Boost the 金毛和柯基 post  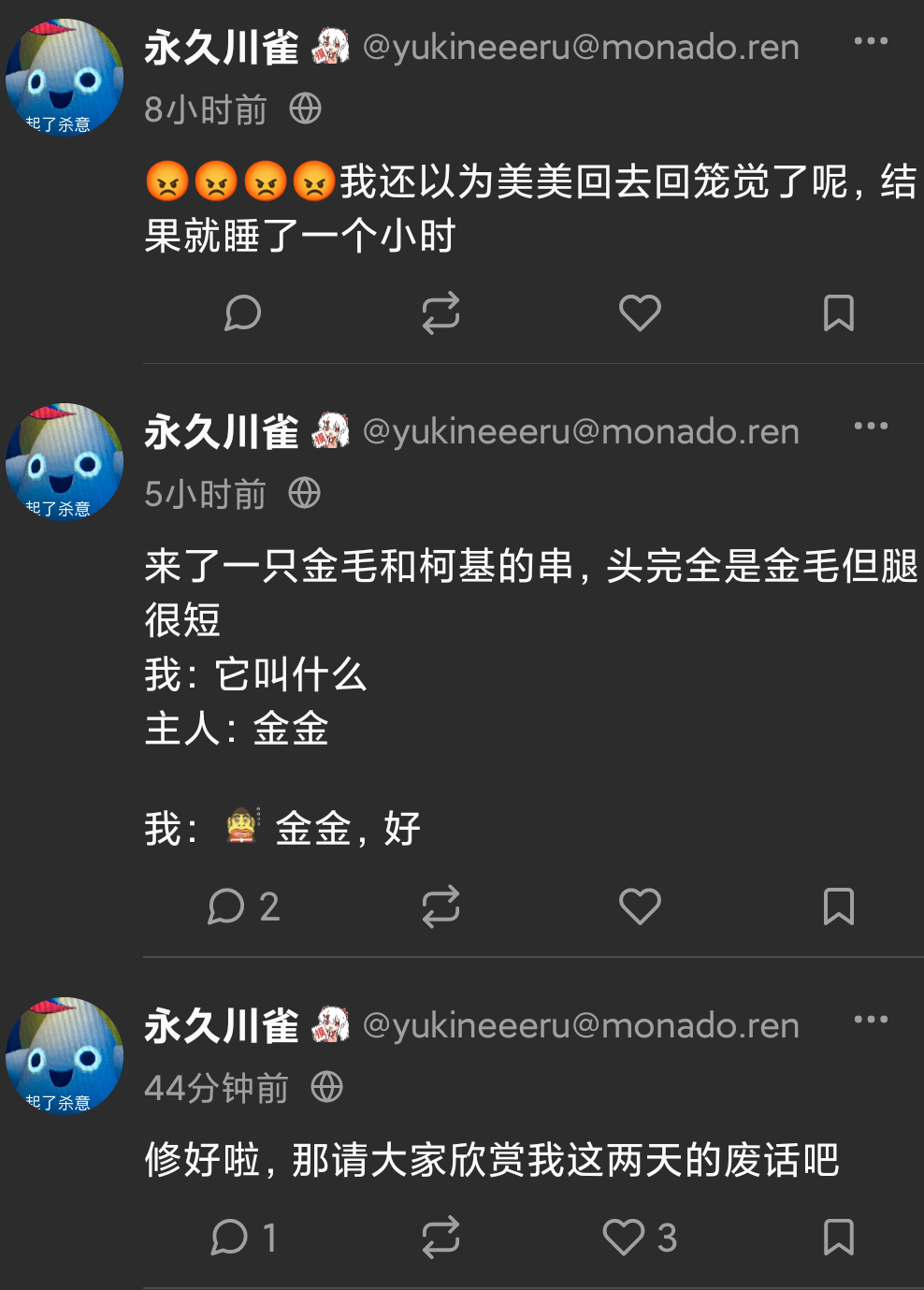click(x=440, y=906)
